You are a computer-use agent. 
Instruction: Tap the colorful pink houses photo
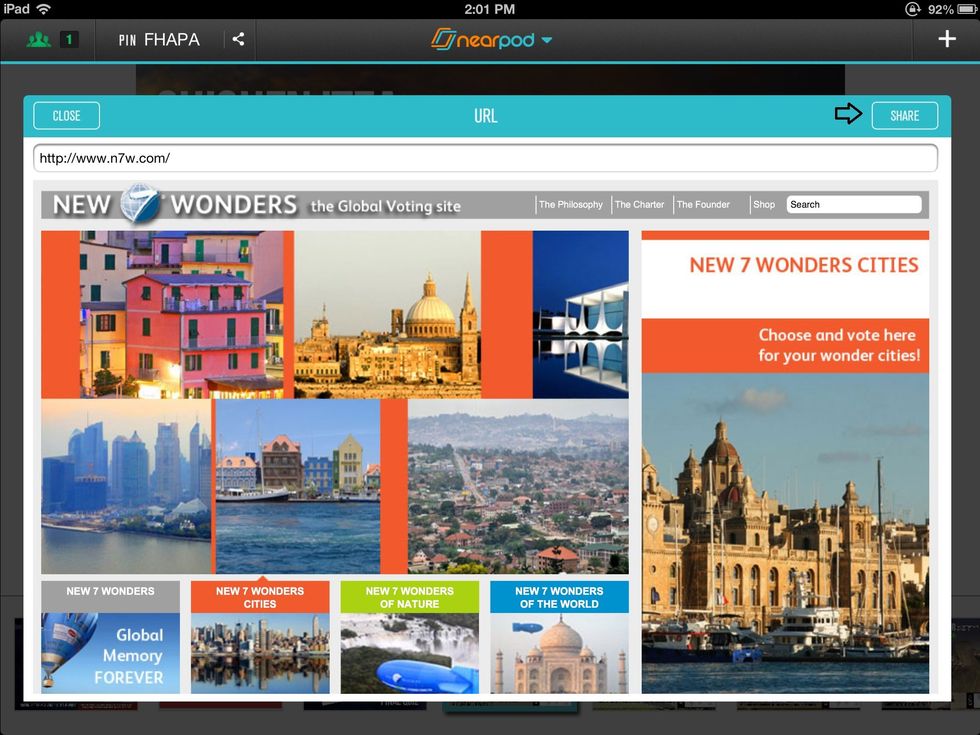(x=181, y=314)
